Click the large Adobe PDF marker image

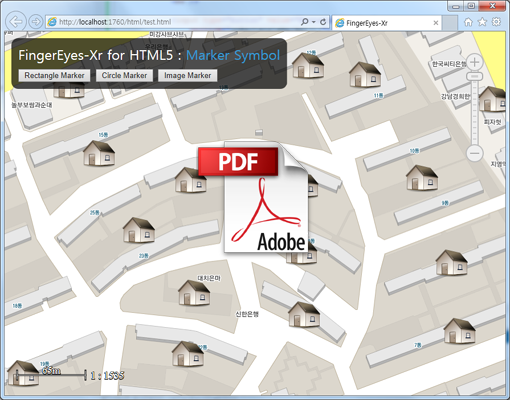pyautogui.click(x=254, y=197)
